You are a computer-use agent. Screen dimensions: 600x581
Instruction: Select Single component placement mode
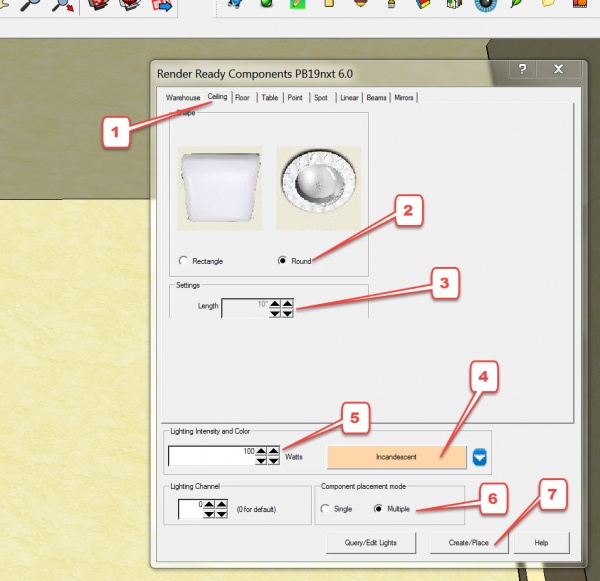pos(324,509)
